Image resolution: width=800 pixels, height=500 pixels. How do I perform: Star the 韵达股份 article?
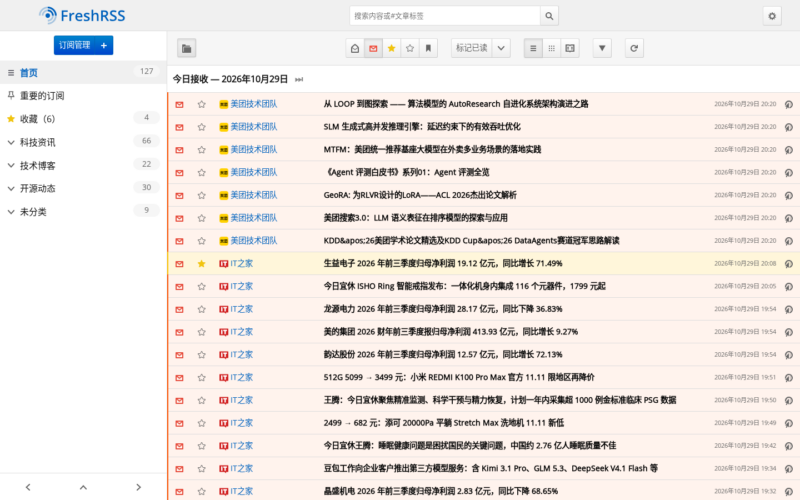tap(202, 355)
